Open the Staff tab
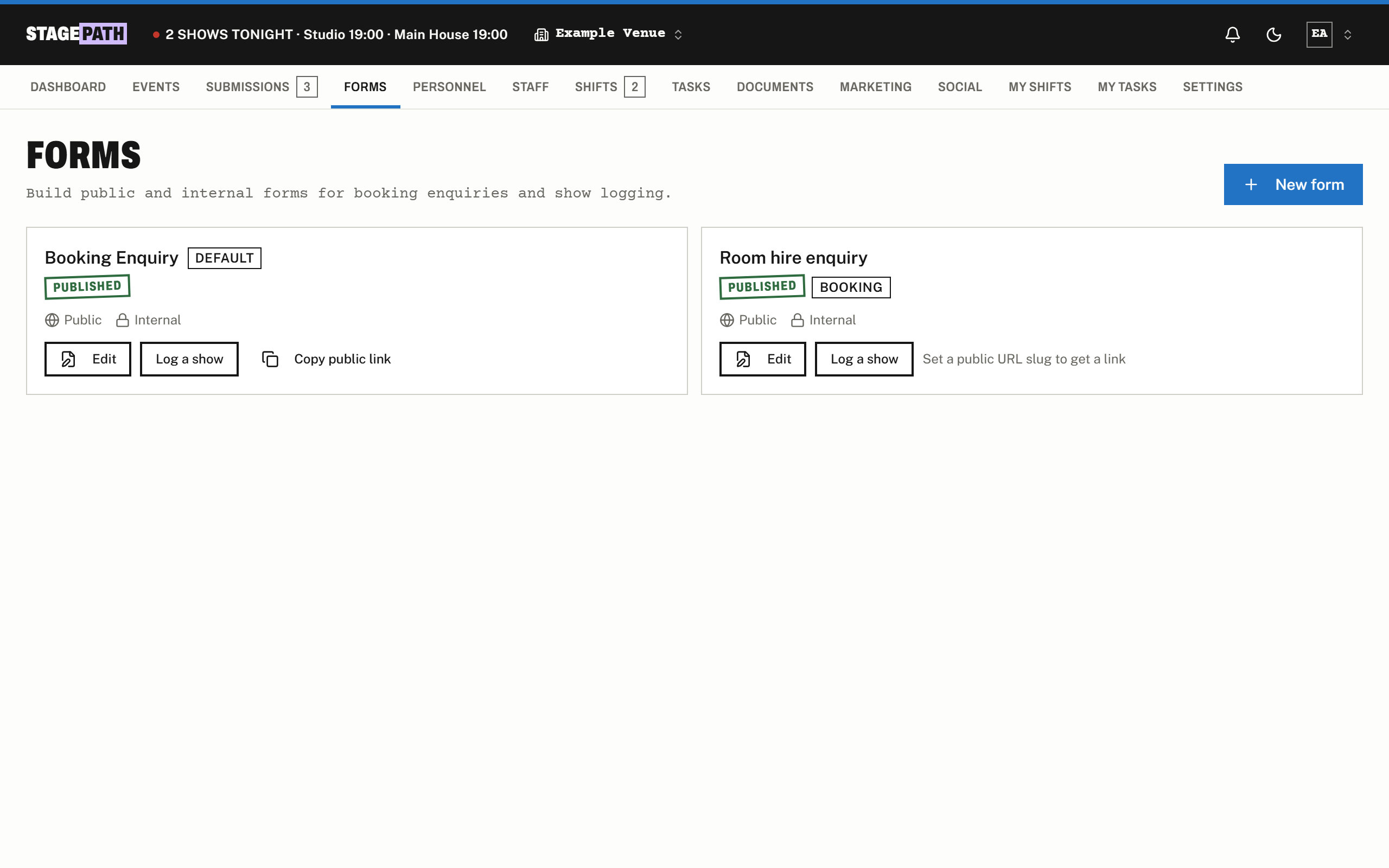 coord(530,87)
